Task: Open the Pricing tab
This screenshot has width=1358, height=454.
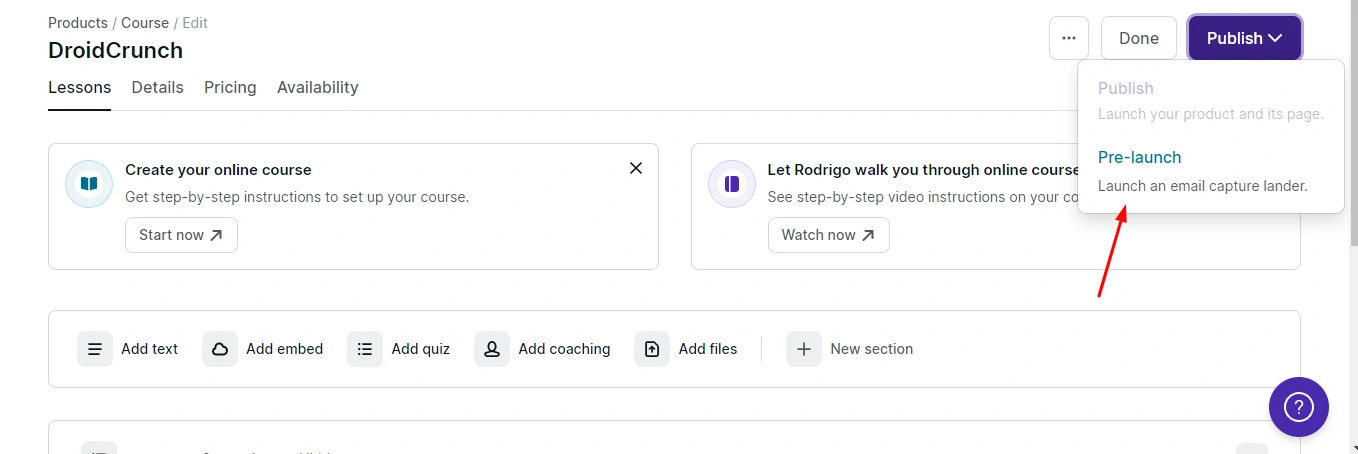Action: click(x=230, y=88)
